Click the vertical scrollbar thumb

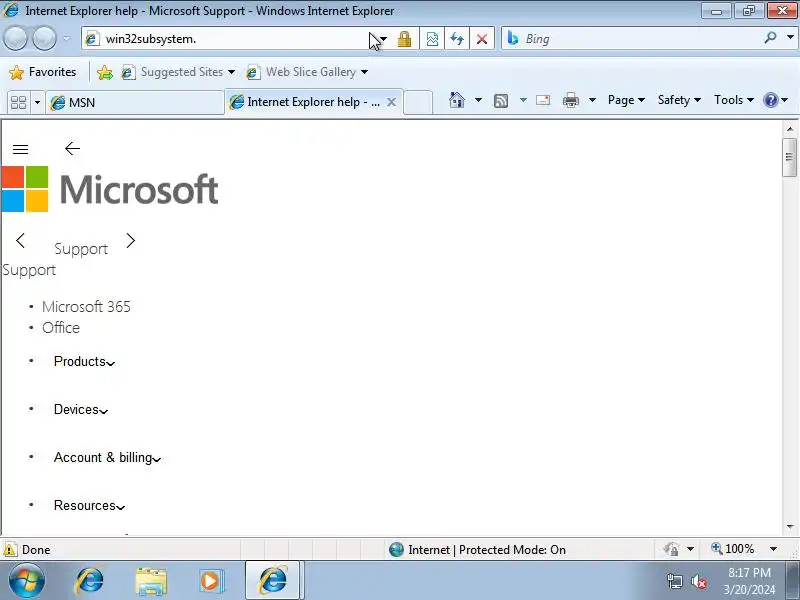tap(790, 157)
